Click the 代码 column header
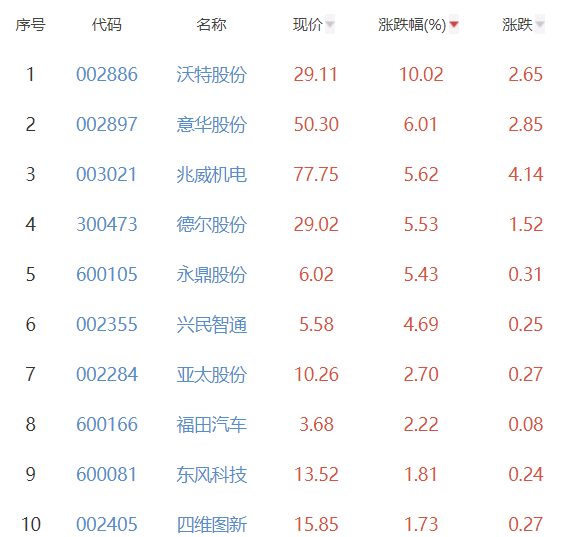574x537 pixels. click(x=107, y=25)
